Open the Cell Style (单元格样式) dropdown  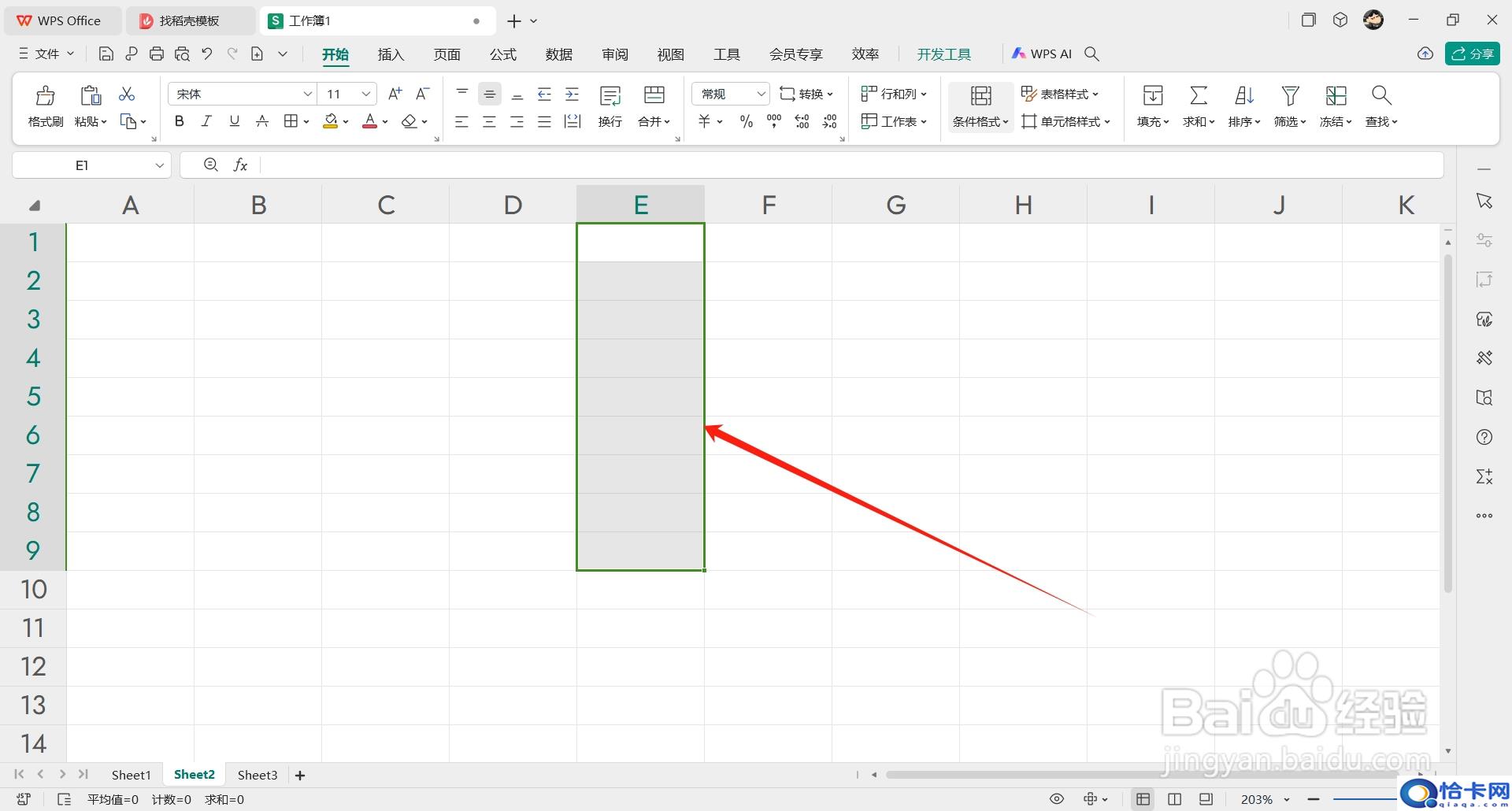tap(1066, 121)
